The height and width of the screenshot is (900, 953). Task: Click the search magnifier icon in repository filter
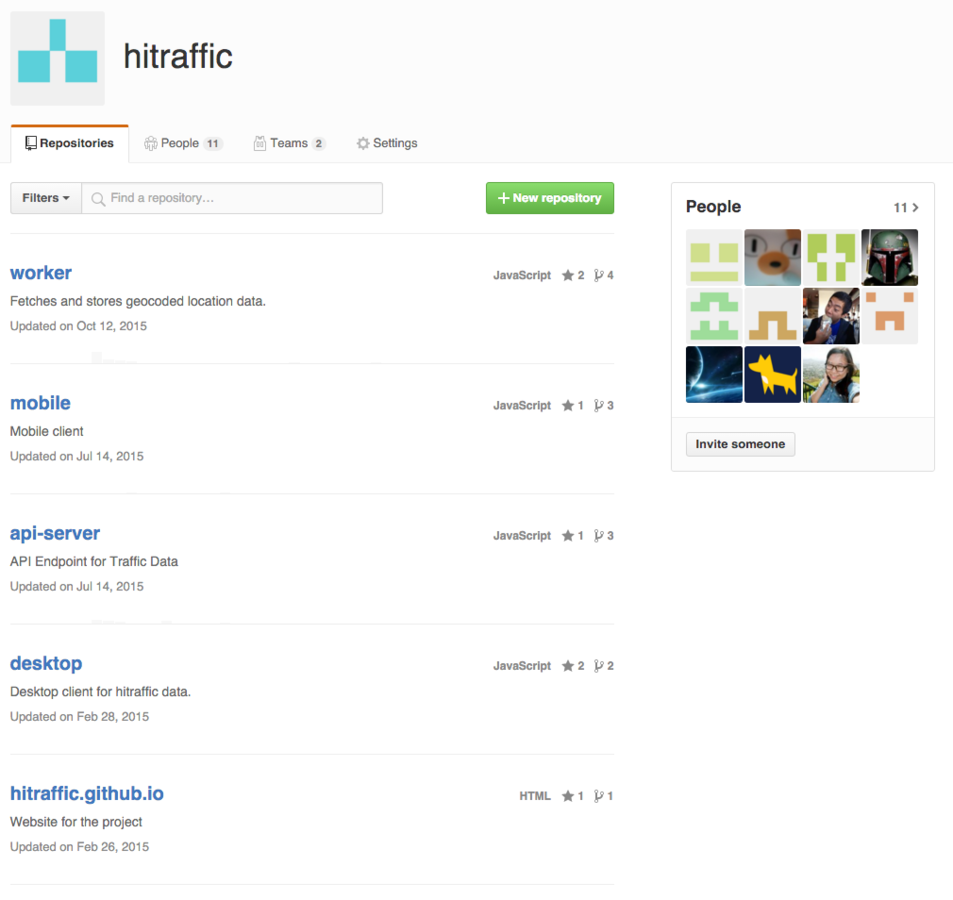coord(97,199)
